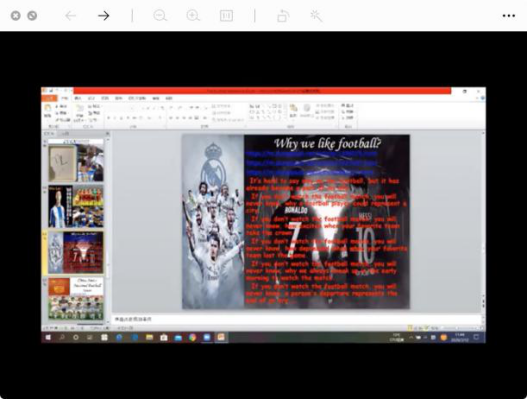Click the notes field below the slide
This screenshot has height=399, width=527.
pyautogui.click(x=296, y=319)
